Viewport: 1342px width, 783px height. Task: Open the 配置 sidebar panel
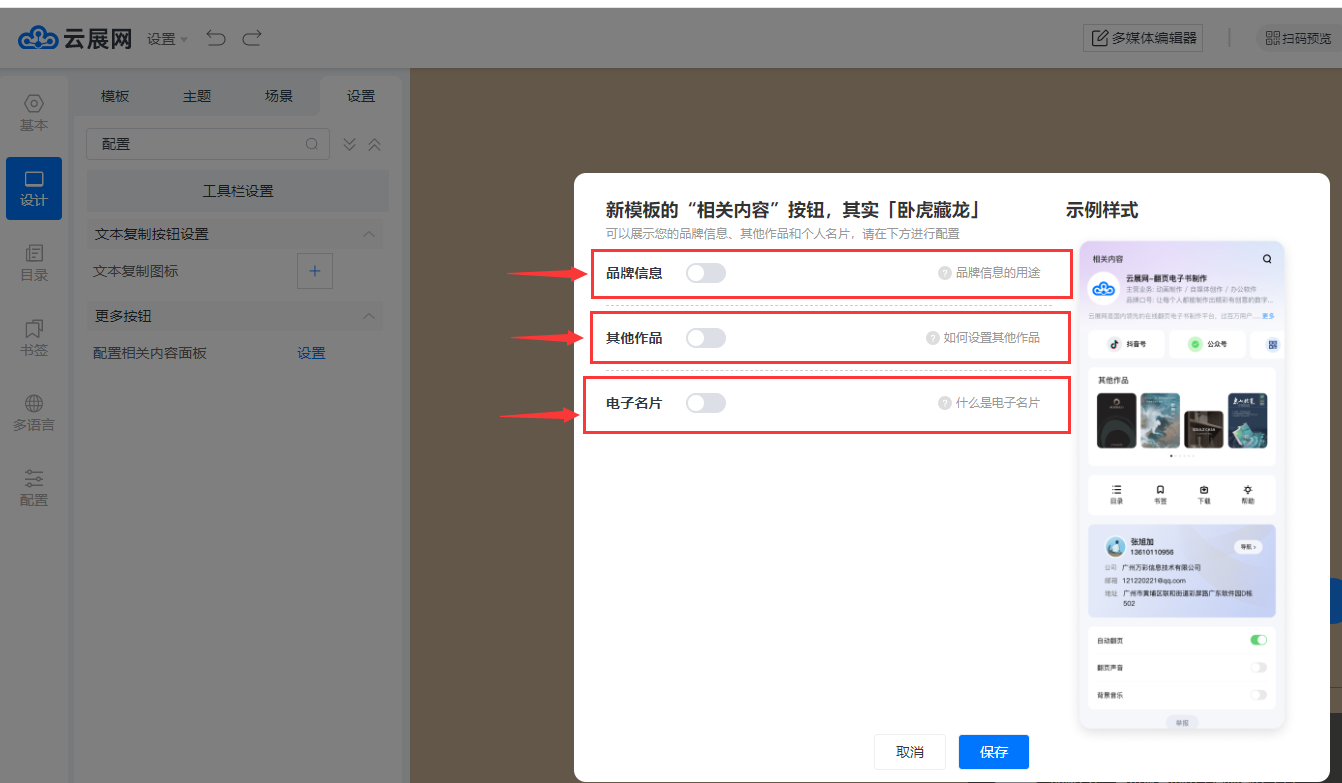(34, 488)
